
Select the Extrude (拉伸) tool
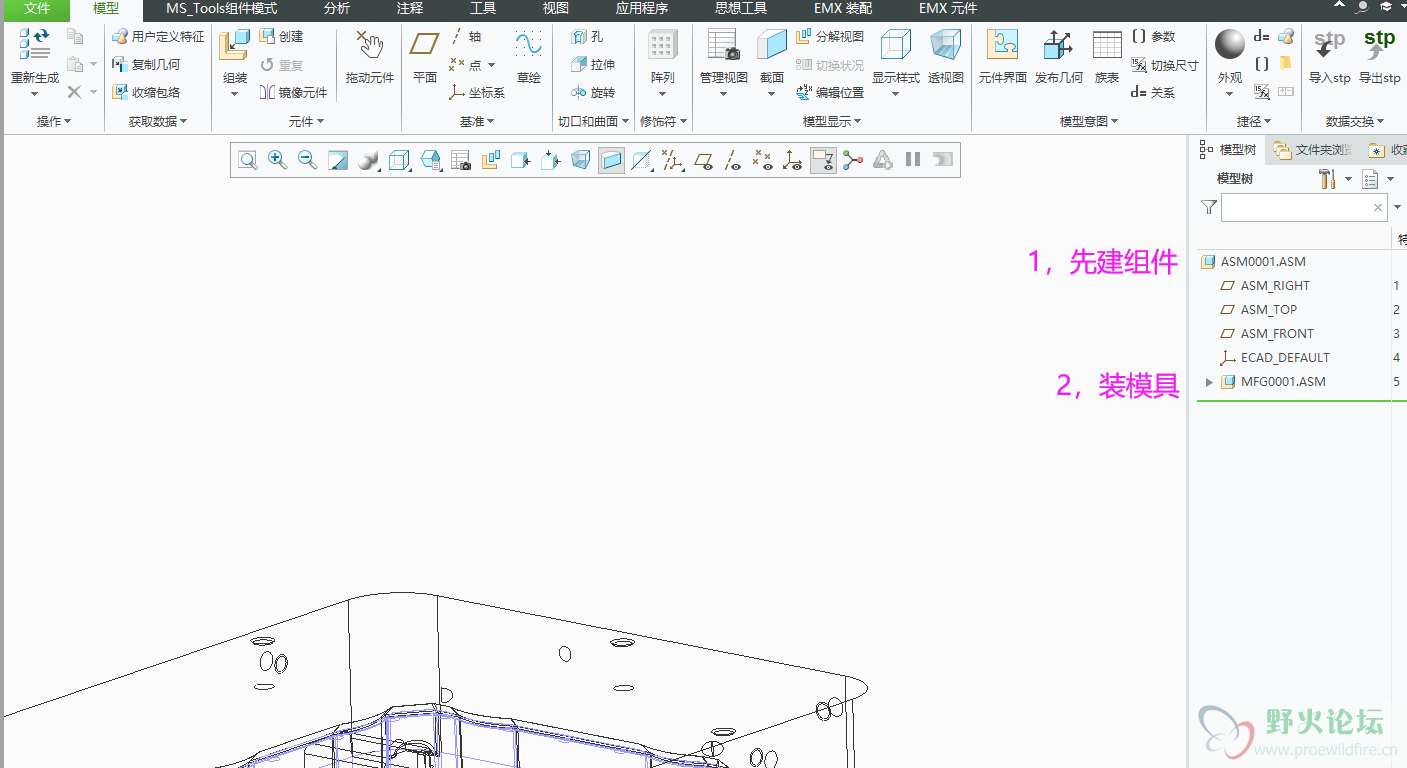pyautogui.click(x=593, y=64)
